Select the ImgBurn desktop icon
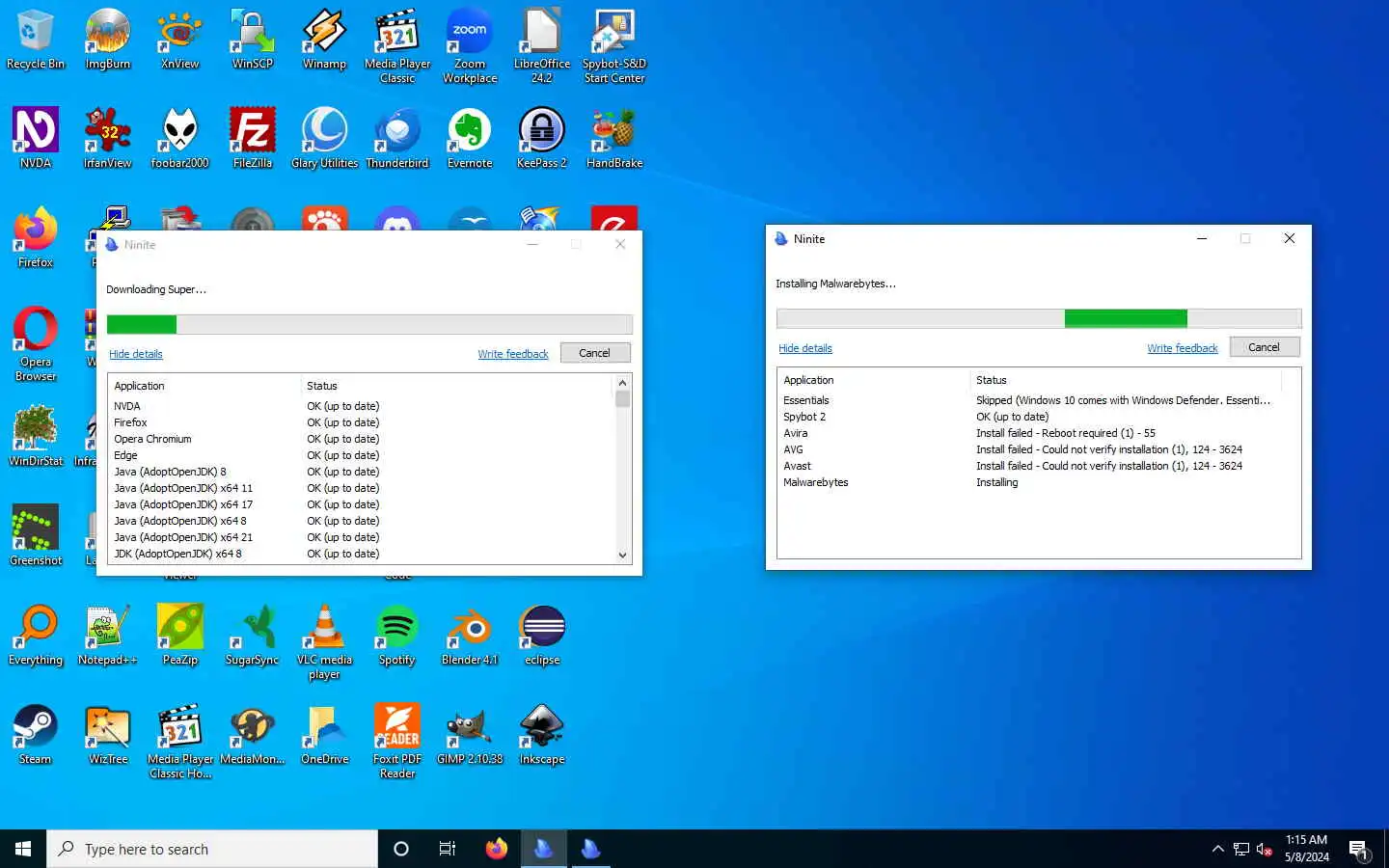The width and height of the screenshot is (1389, 868). pos(107,40)
